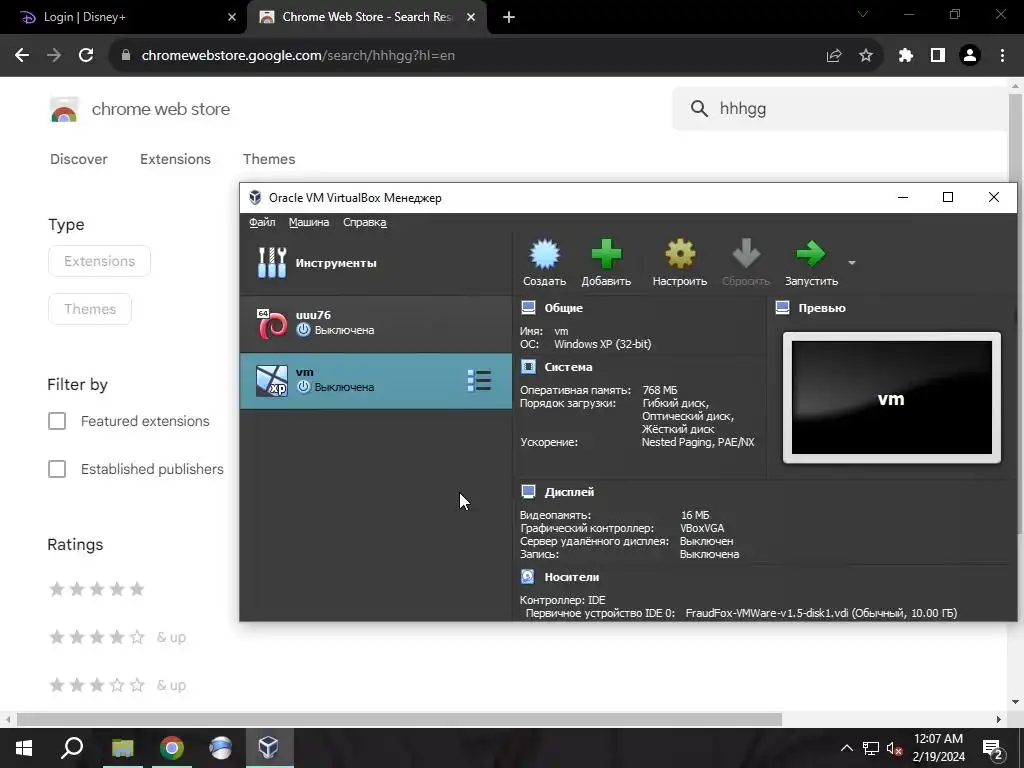Open the Windows Start menu
Screen dimensions: 1024x768
pyautogui.click(x=24, y=748)
